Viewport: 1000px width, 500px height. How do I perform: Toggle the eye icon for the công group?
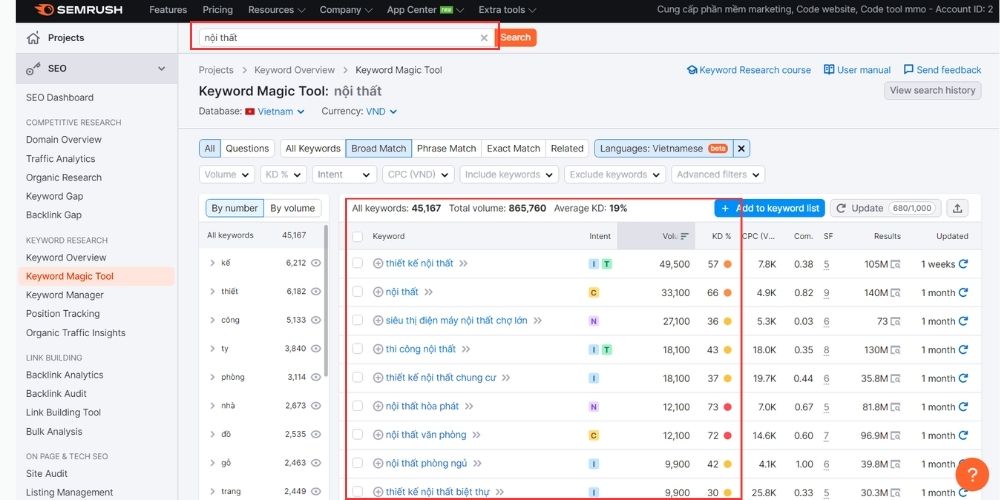(x=316, y=320)
